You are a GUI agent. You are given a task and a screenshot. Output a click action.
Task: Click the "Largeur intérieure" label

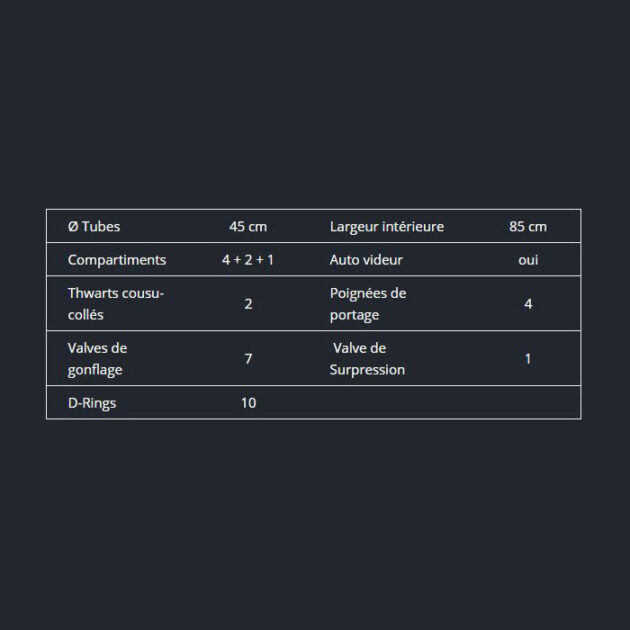[387, 227]
